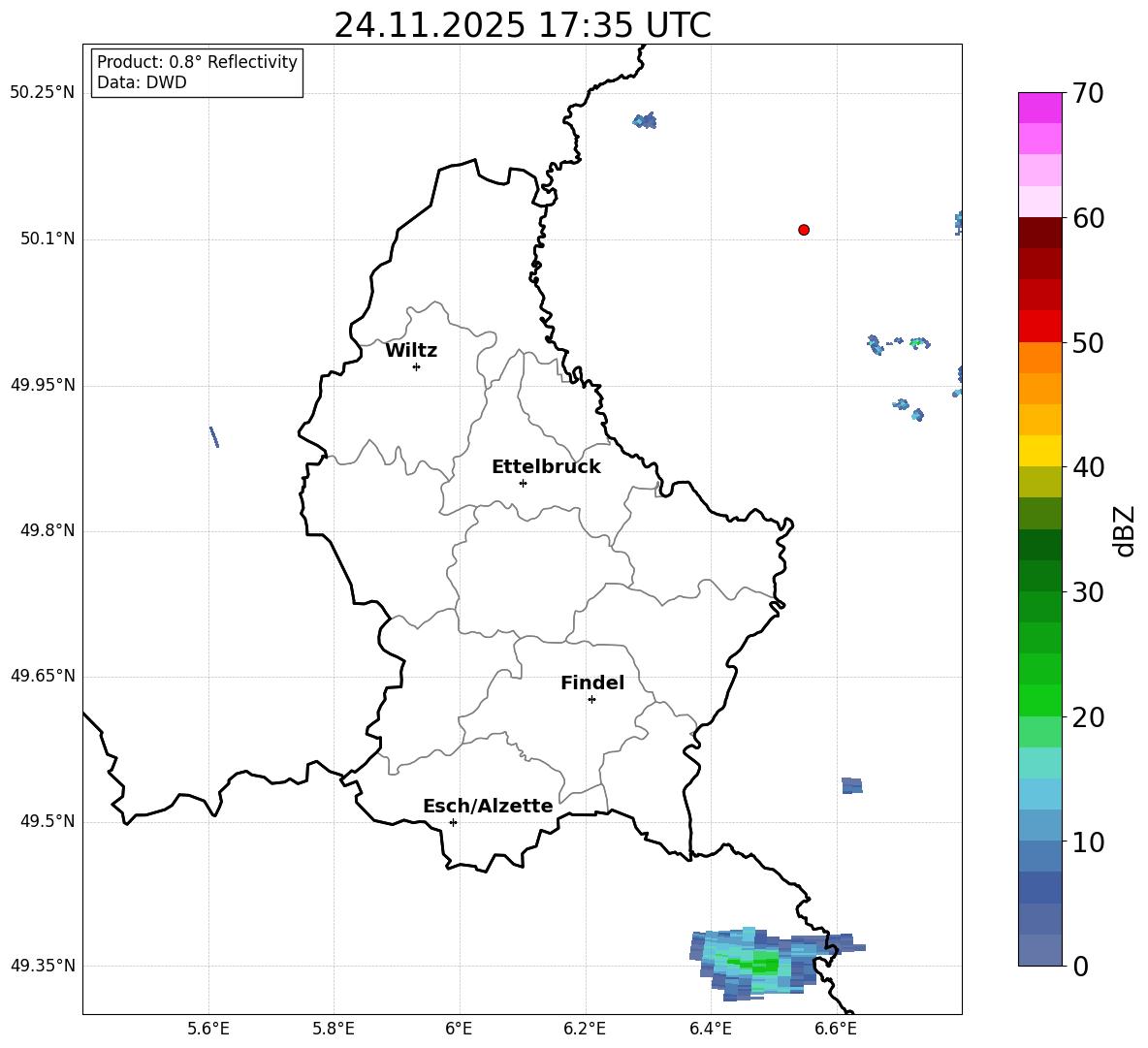Click the Esch/Alzette station cross marker
Image resolution: width=1148 pixels, height=1048 pixels.
pos(453,822)
